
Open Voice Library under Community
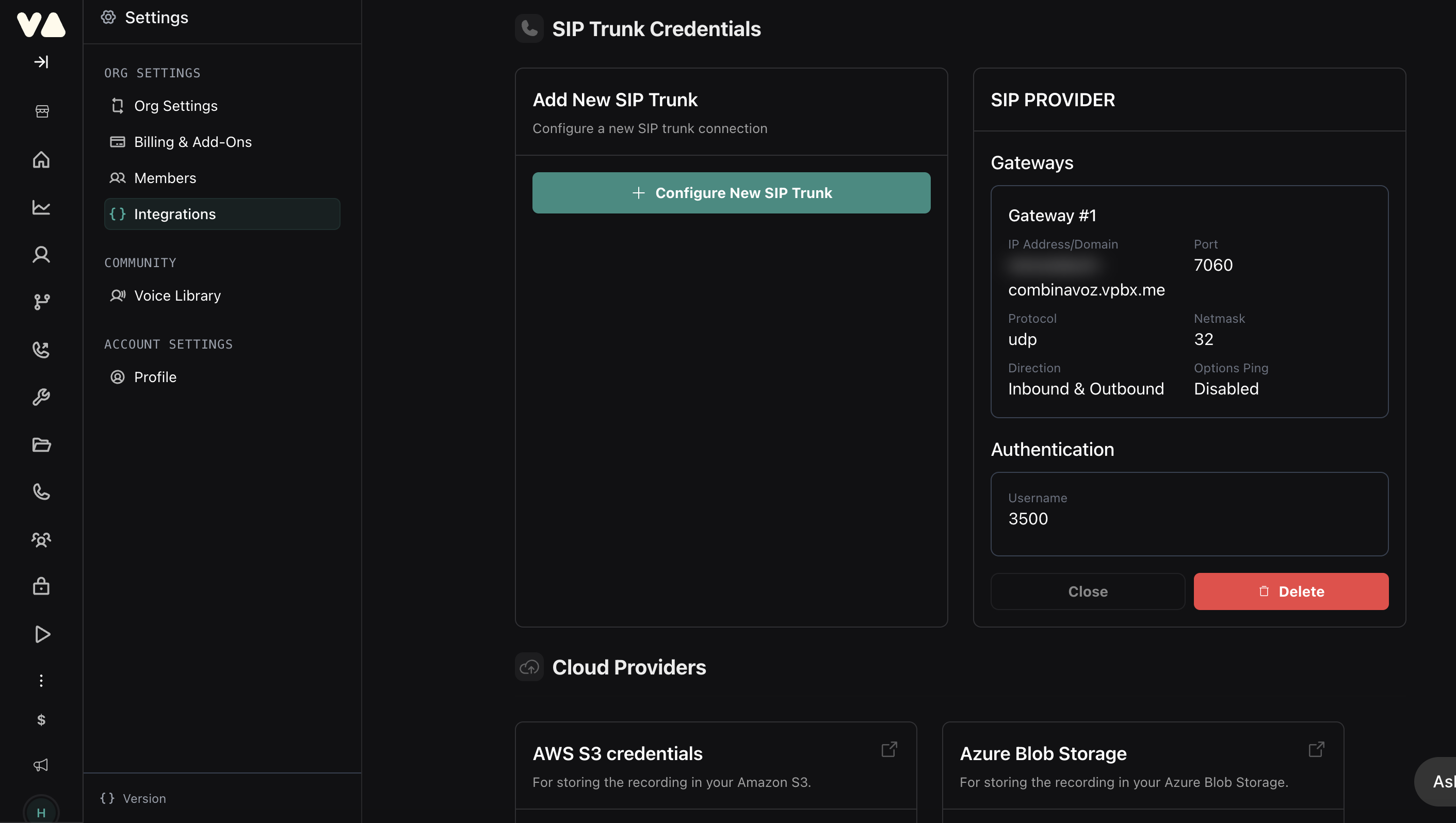177,295
